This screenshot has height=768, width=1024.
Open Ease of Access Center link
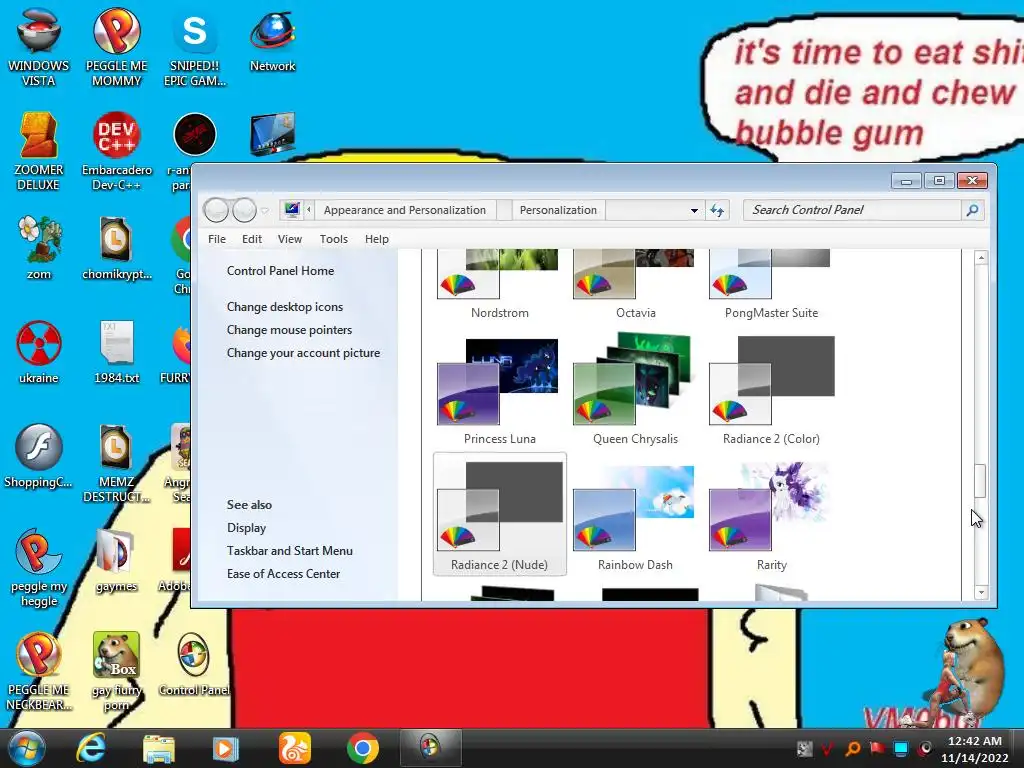tap(283, 573)
